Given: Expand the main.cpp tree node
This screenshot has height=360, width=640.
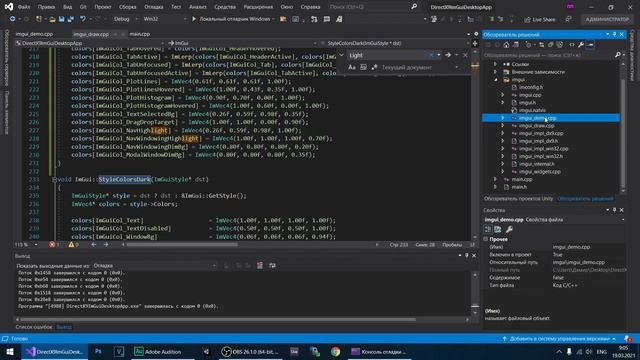Looking at the screenshot, I should [x=495, y=179].
